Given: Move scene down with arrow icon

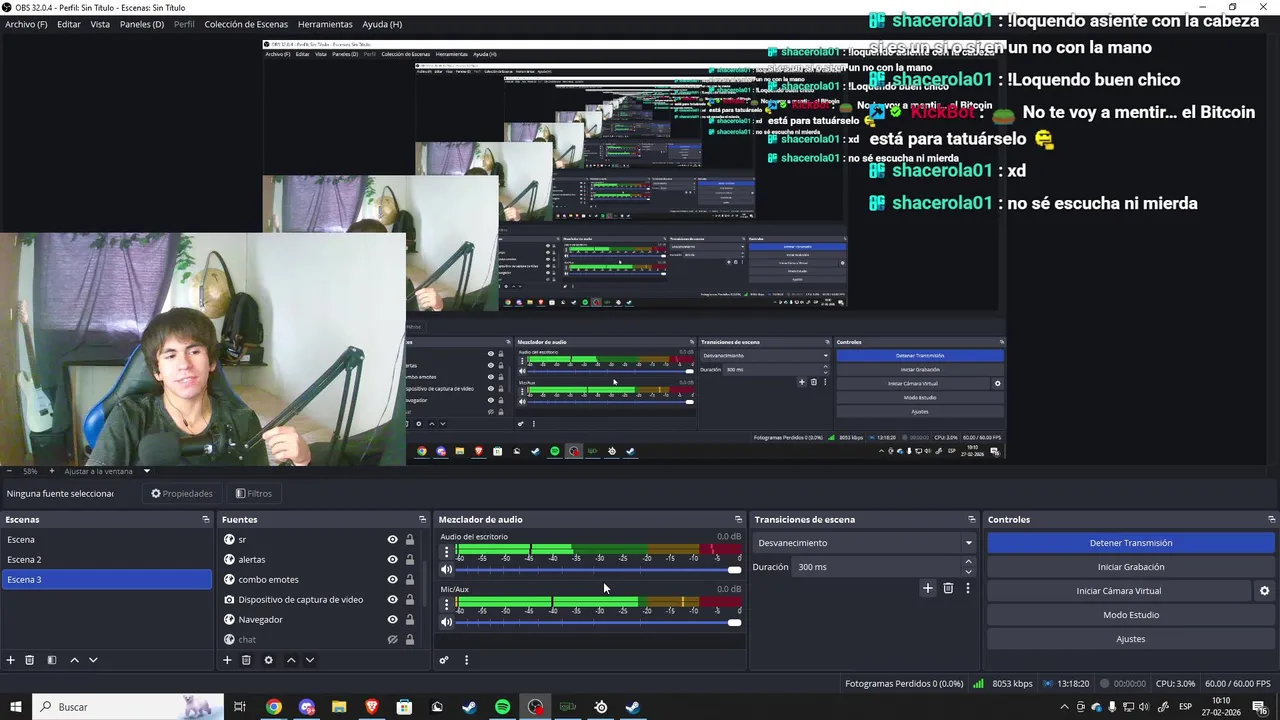Looking at the screenshot, I should [x=93, y=660].
